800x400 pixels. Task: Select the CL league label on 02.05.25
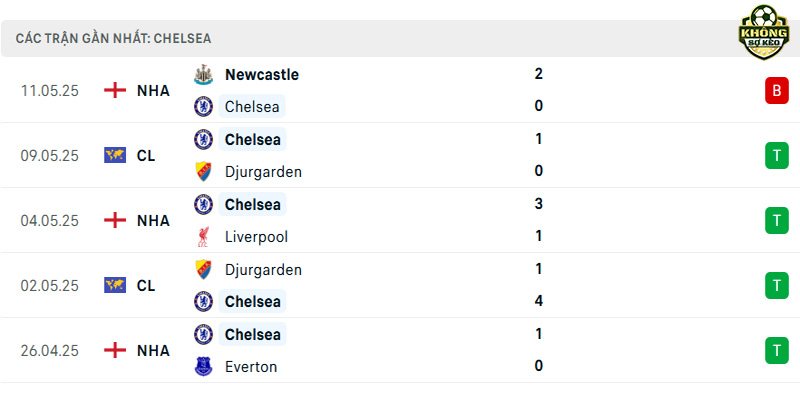tap(146, 286)
